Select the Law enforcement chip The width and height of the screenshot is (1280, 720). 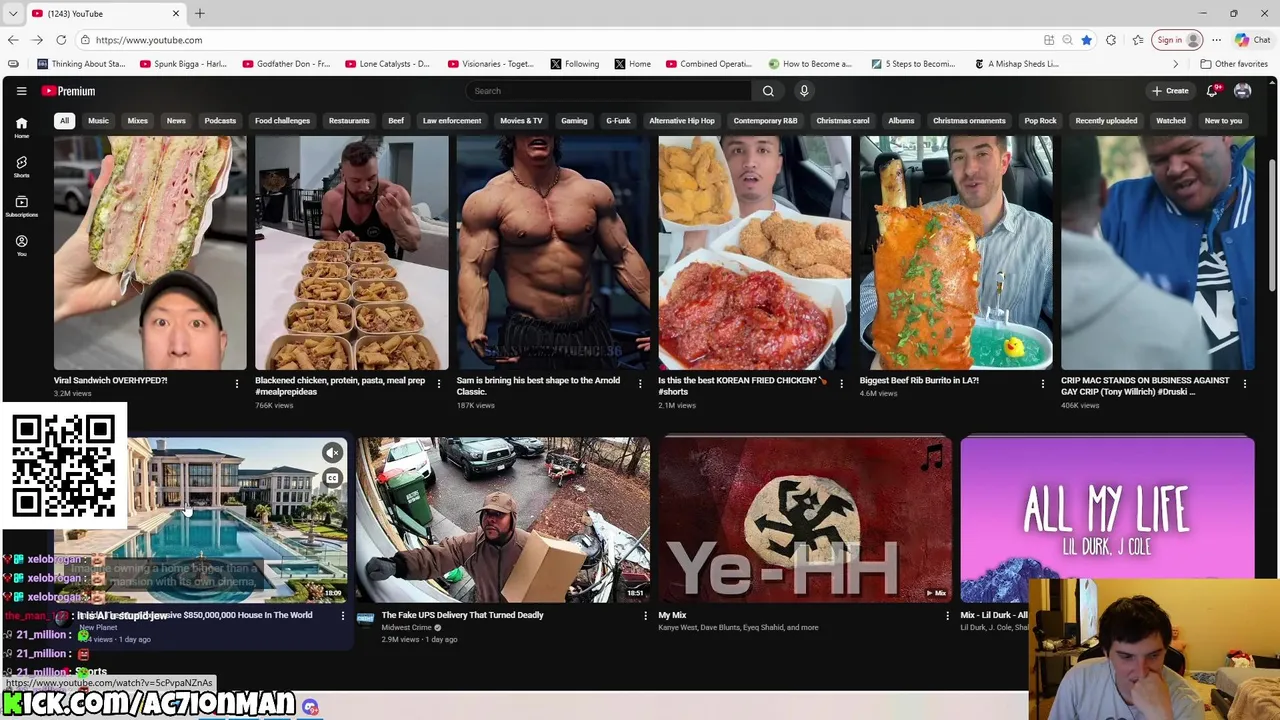[452, 121]
